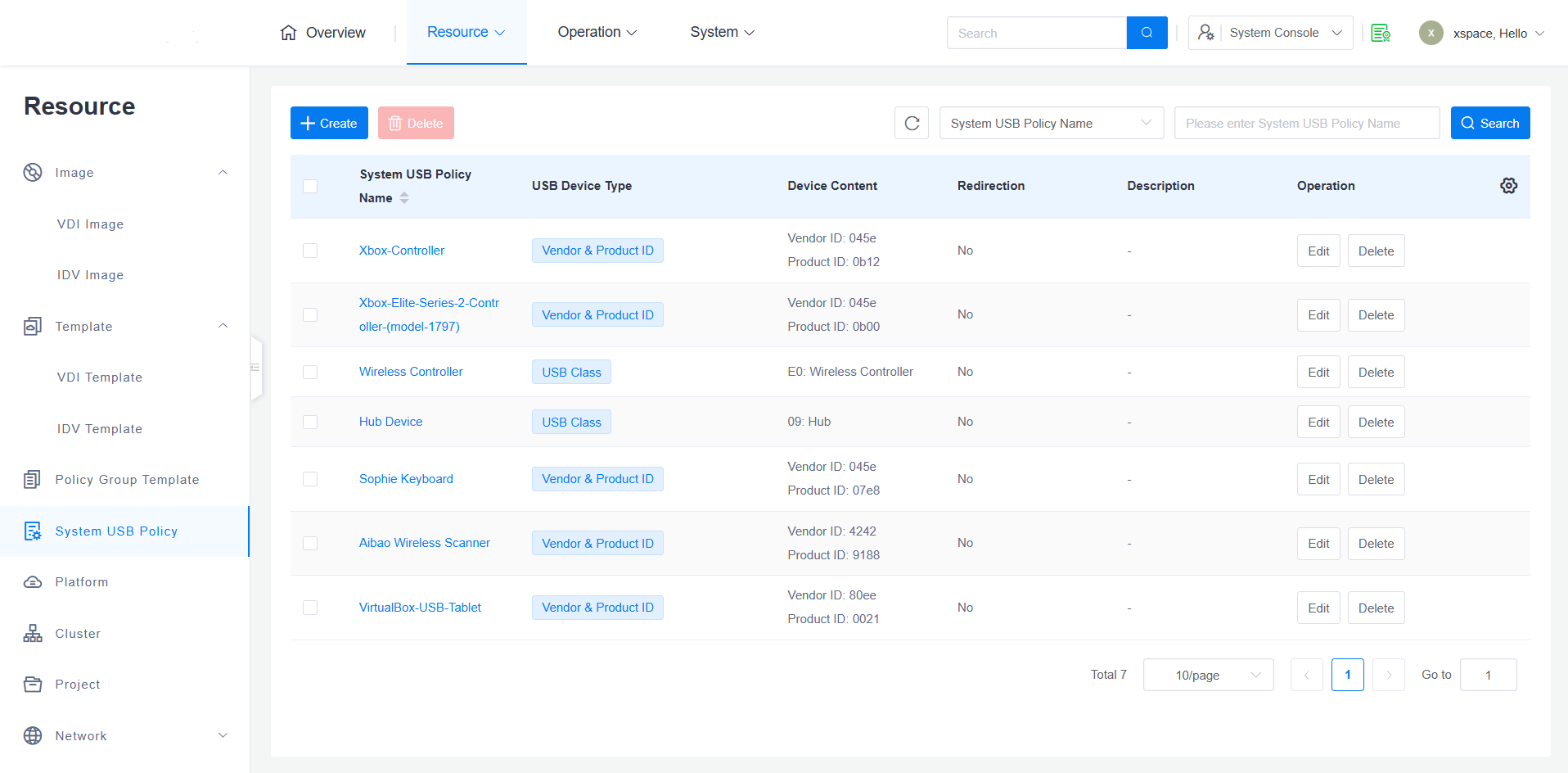
Task: Open the green task list icon
Action: [1381, 33]
